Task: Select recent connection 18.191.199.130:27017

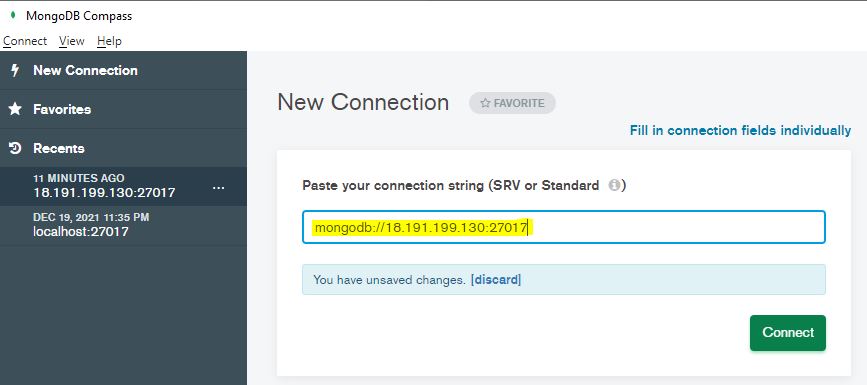Action: pyautogui.click(x=123, y=186)
